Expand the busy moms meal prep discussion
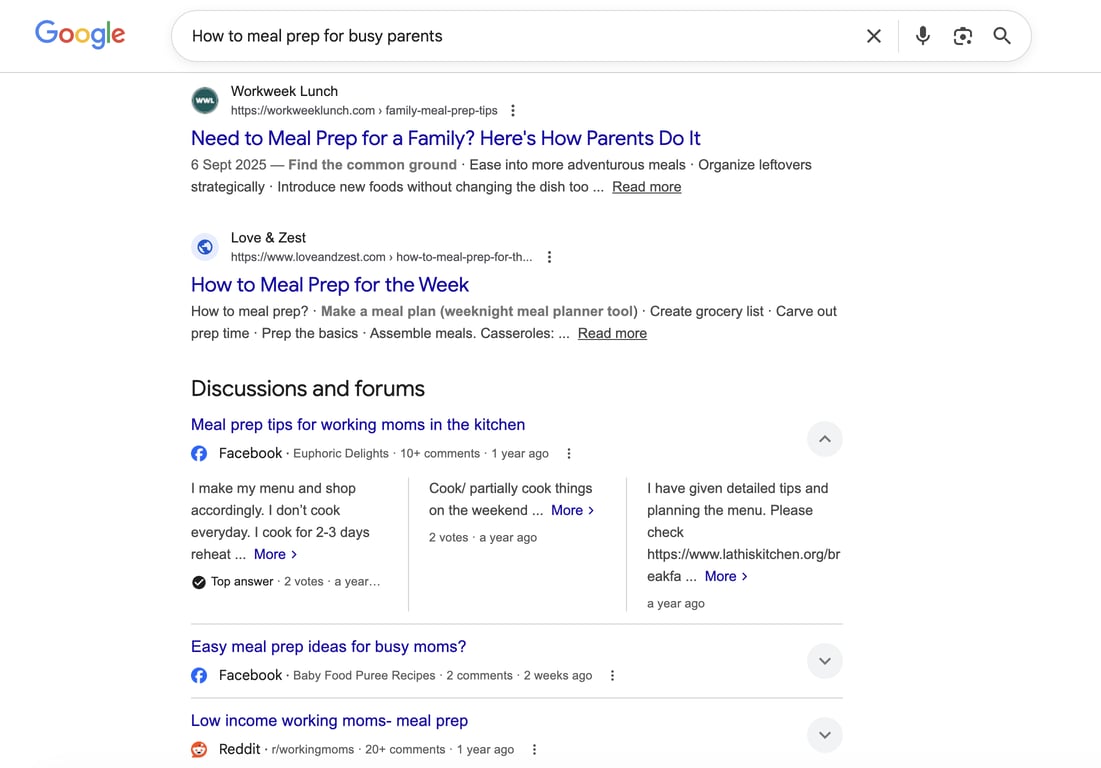The height and width of the screenshot is (768, 1101). [824, 661]
